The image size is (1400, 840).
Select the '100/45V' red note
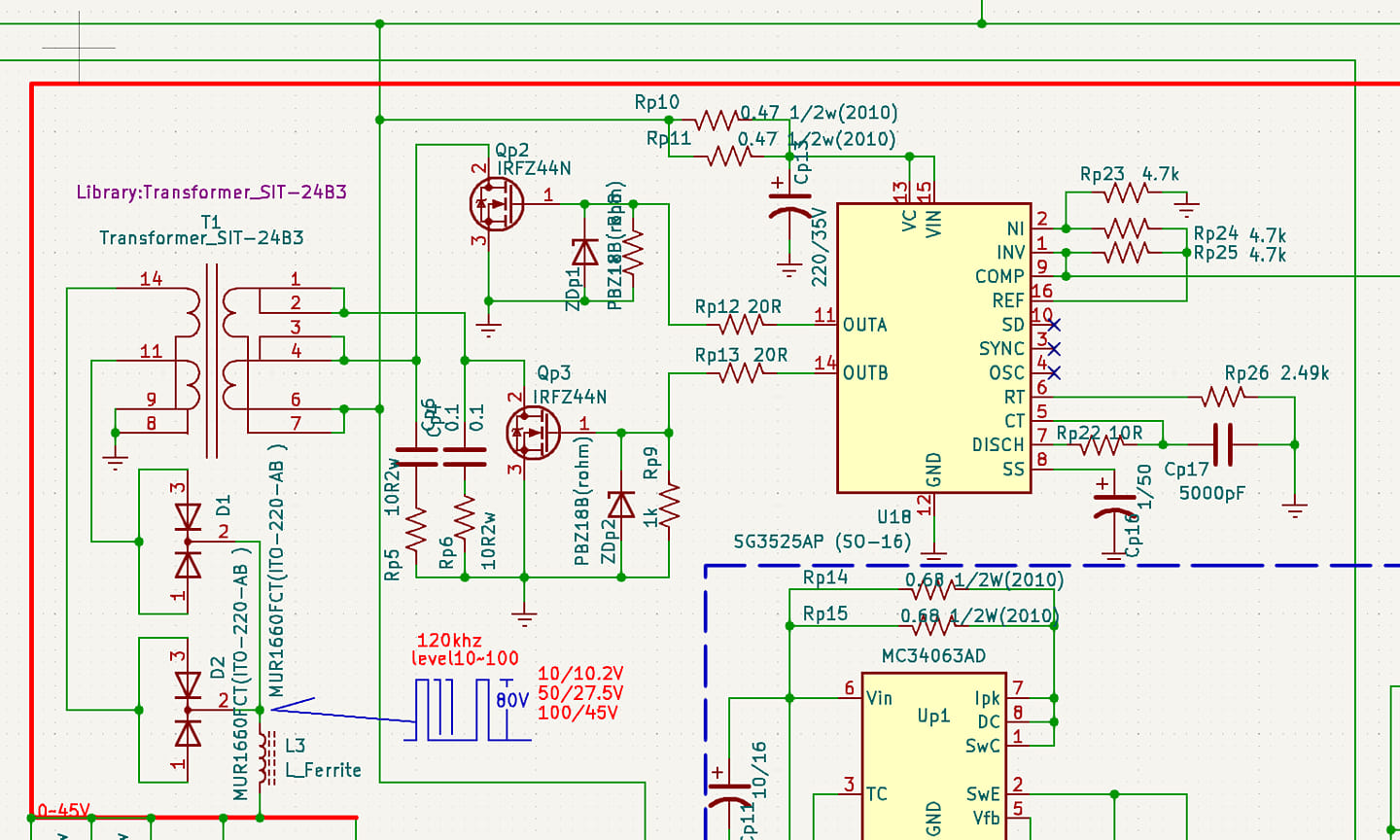pos(577,713)
